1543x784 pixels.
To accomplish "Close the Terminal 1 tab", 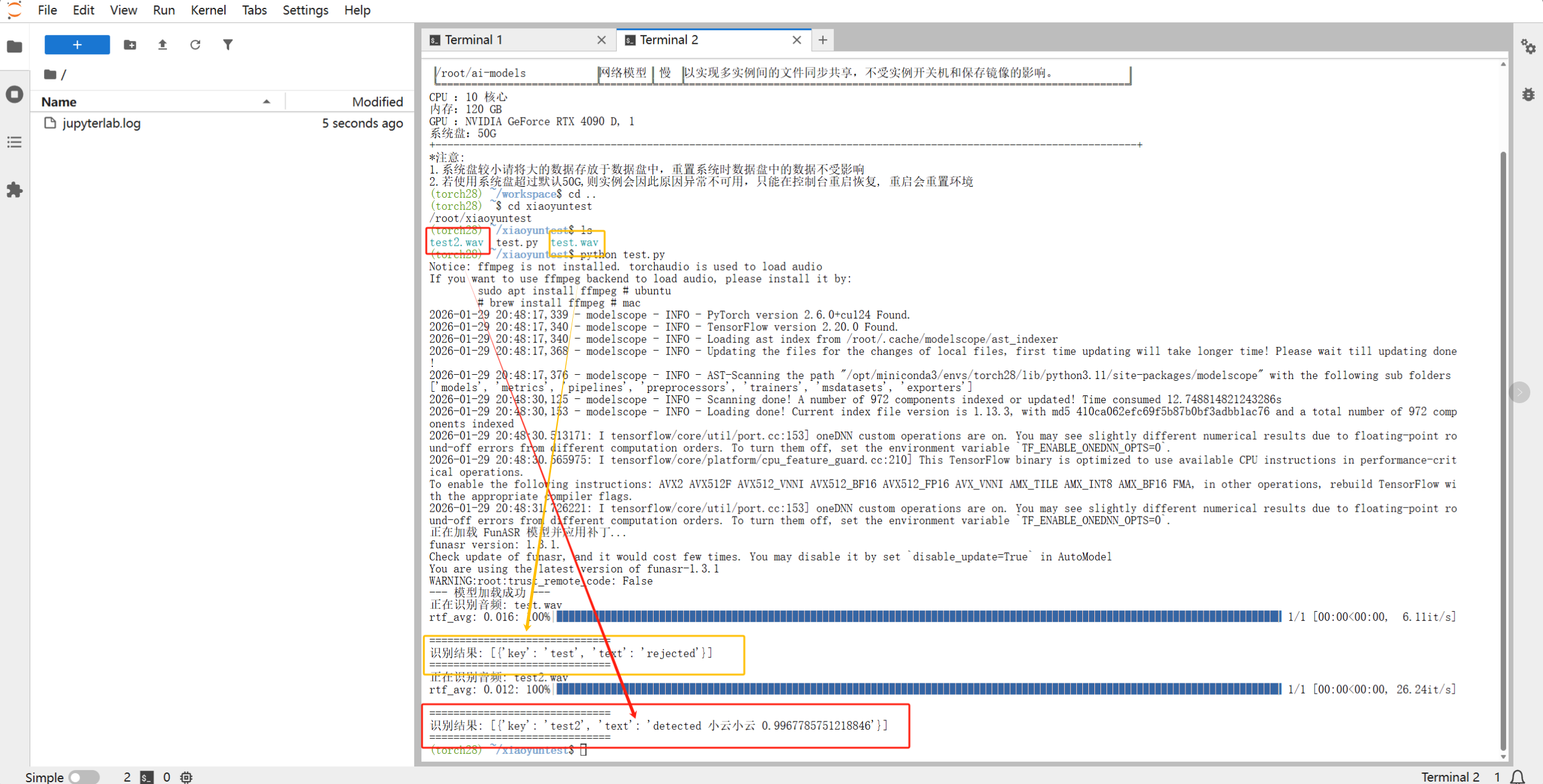I will point(601,40).
